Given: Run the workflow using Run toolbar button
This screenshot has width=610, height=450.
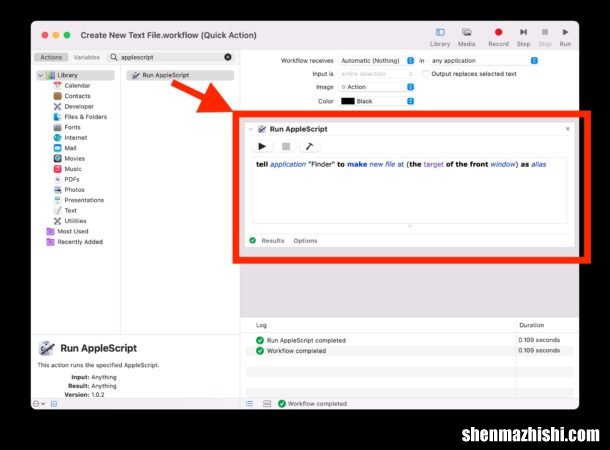Looking at the screenshot, I should [565, 37].
